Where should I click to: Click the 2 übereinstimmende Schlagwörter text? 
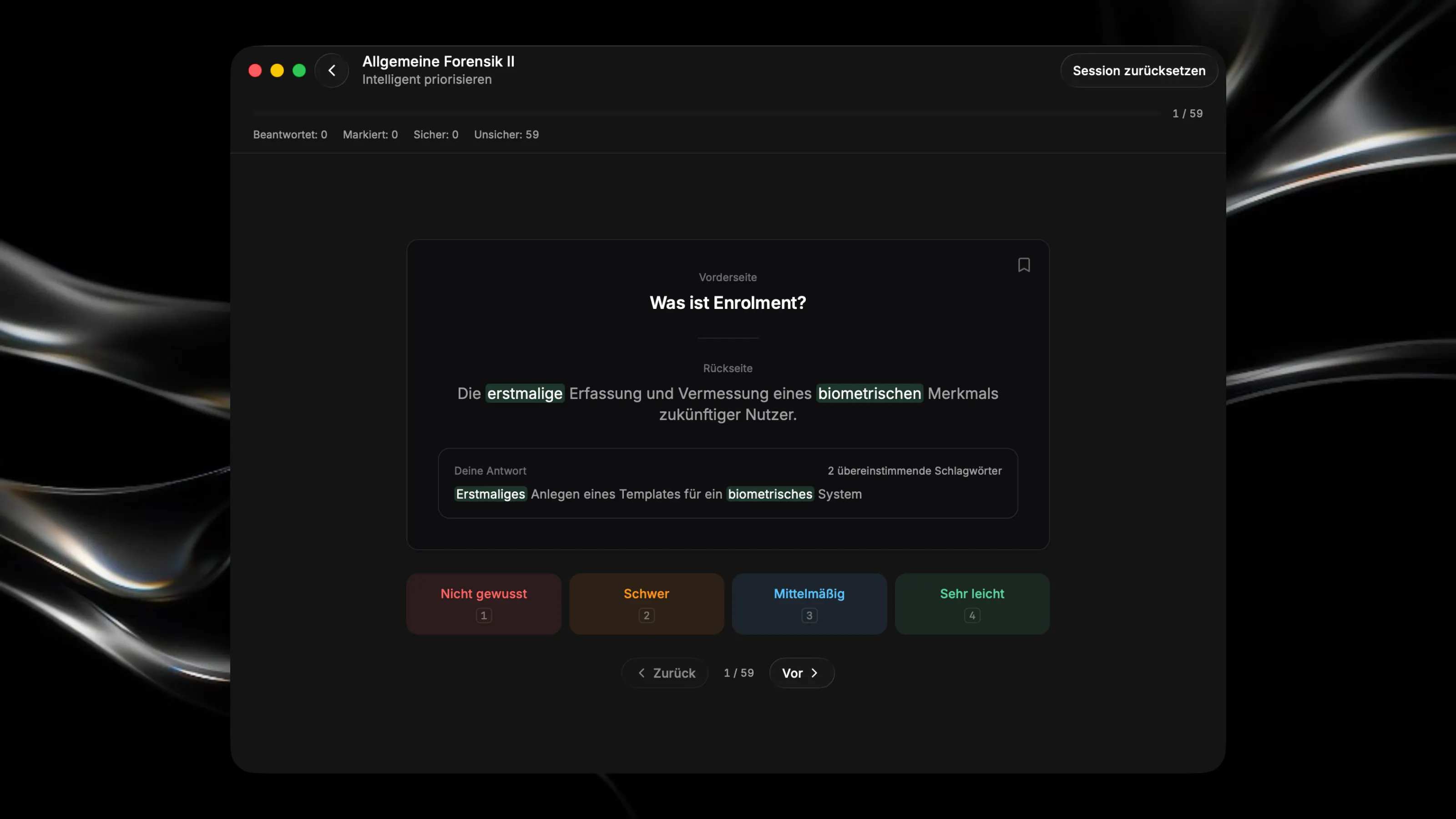pyautogui.click(x=915, y=471)
